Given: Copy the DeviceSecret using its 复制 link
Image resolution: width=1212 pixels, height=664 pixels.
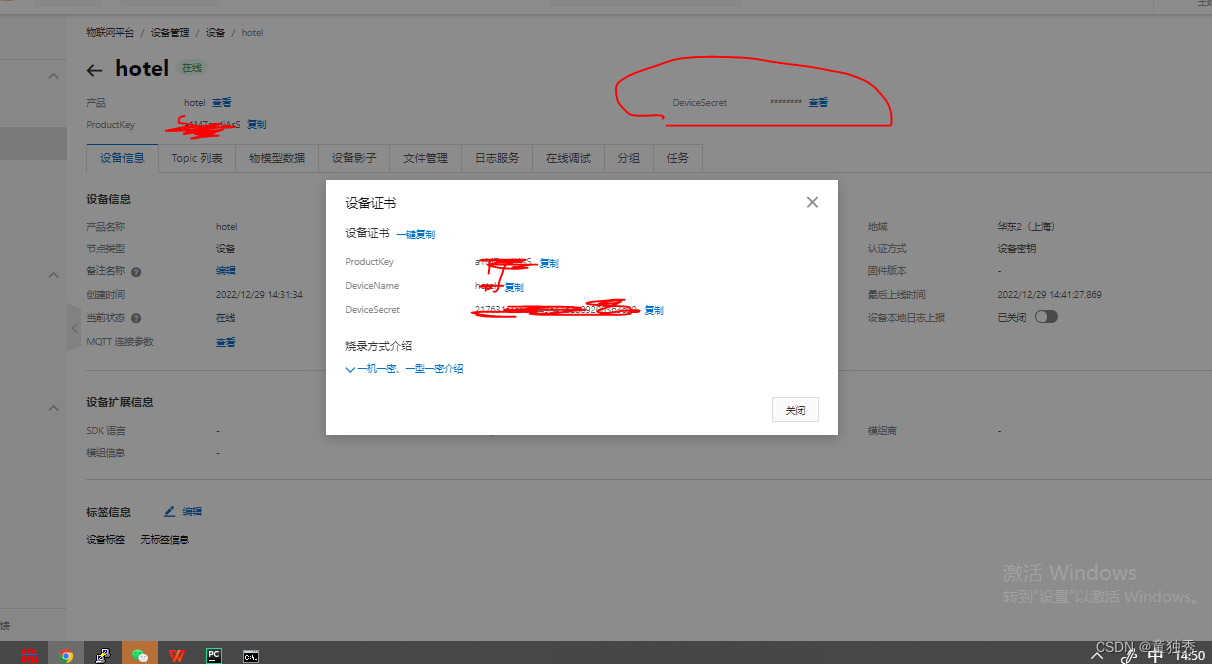Looking at the screenshot, I should pos(653,309).
